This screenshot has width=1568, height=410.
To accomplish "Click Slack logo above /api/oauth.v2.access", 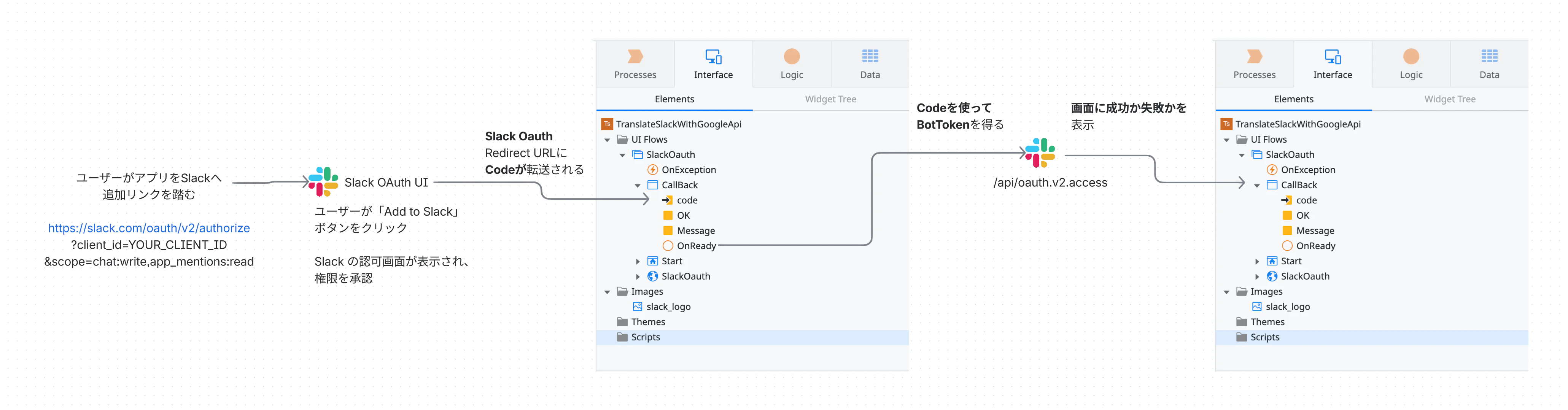I will 1040,153.
